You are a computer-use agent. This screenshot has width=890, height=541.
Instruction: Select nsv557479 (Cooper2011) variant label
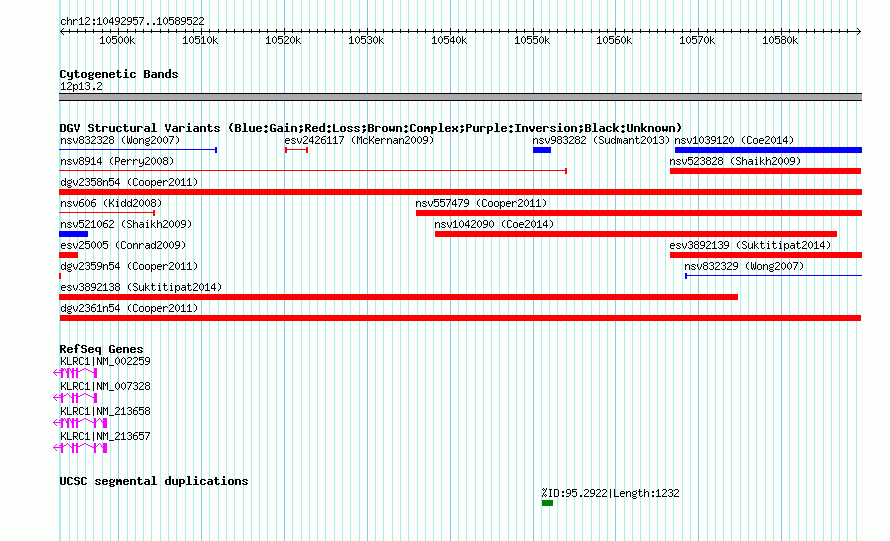click(x=481, y=203)
